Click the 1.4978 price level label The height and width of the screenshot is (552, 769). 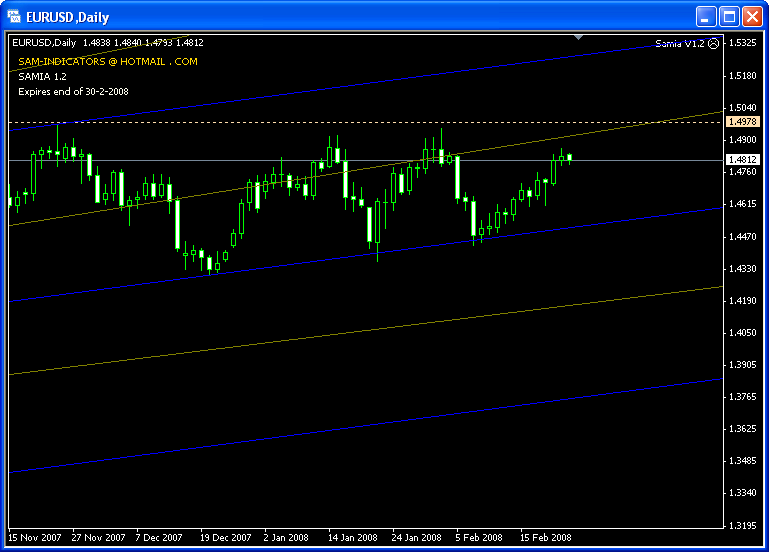point(743,122)
